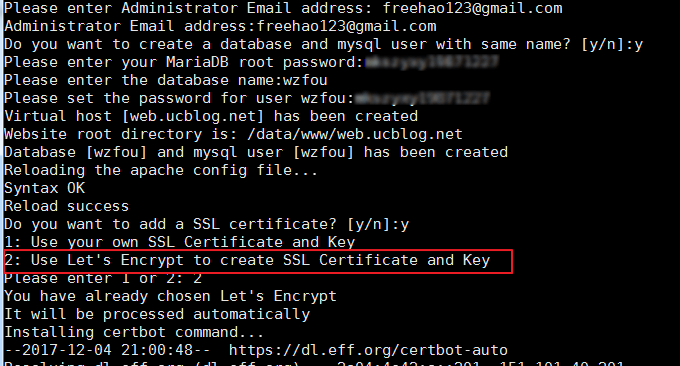
Task: Click the 'Reload success' line
Action: 67,206
